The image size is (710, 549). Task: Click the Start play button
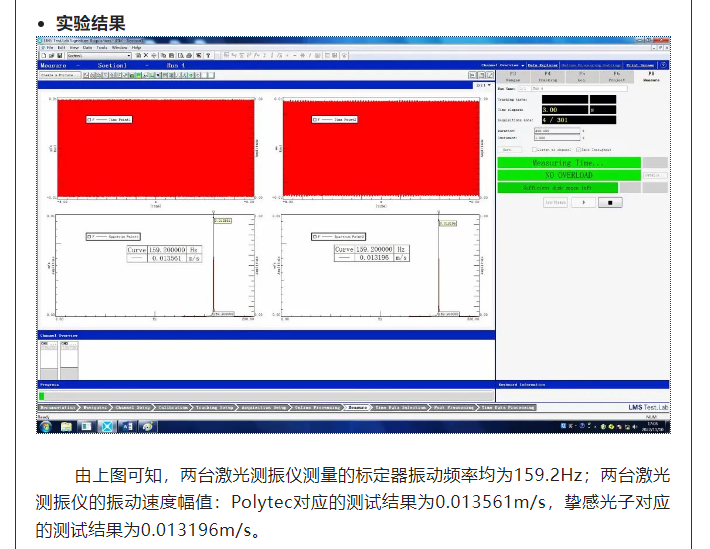coord(583,202)
